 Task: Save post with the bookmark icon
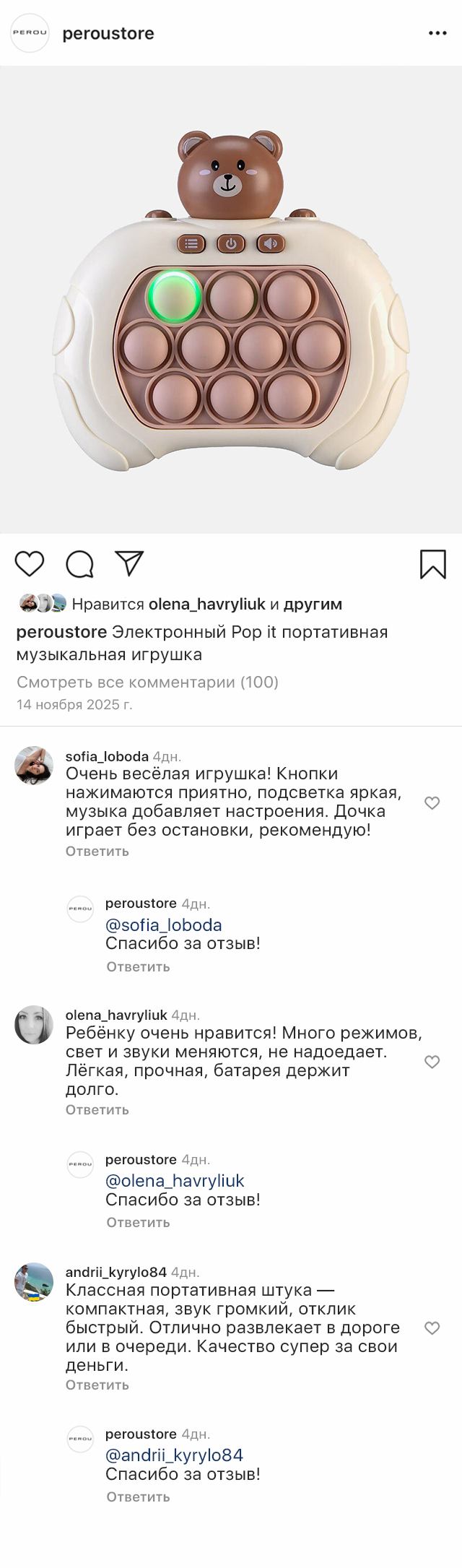[x=432, y=564]
